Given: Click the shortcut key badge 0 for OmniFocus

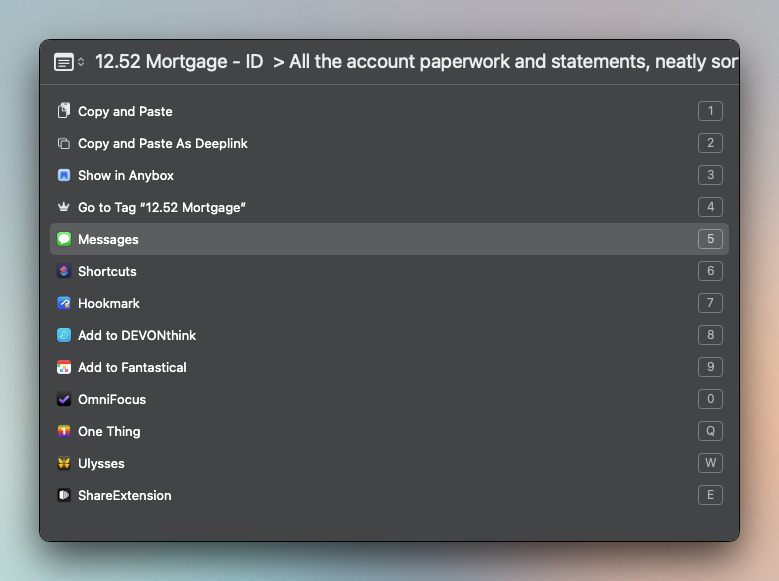Looking at the screenshot, I should point(710,399).
